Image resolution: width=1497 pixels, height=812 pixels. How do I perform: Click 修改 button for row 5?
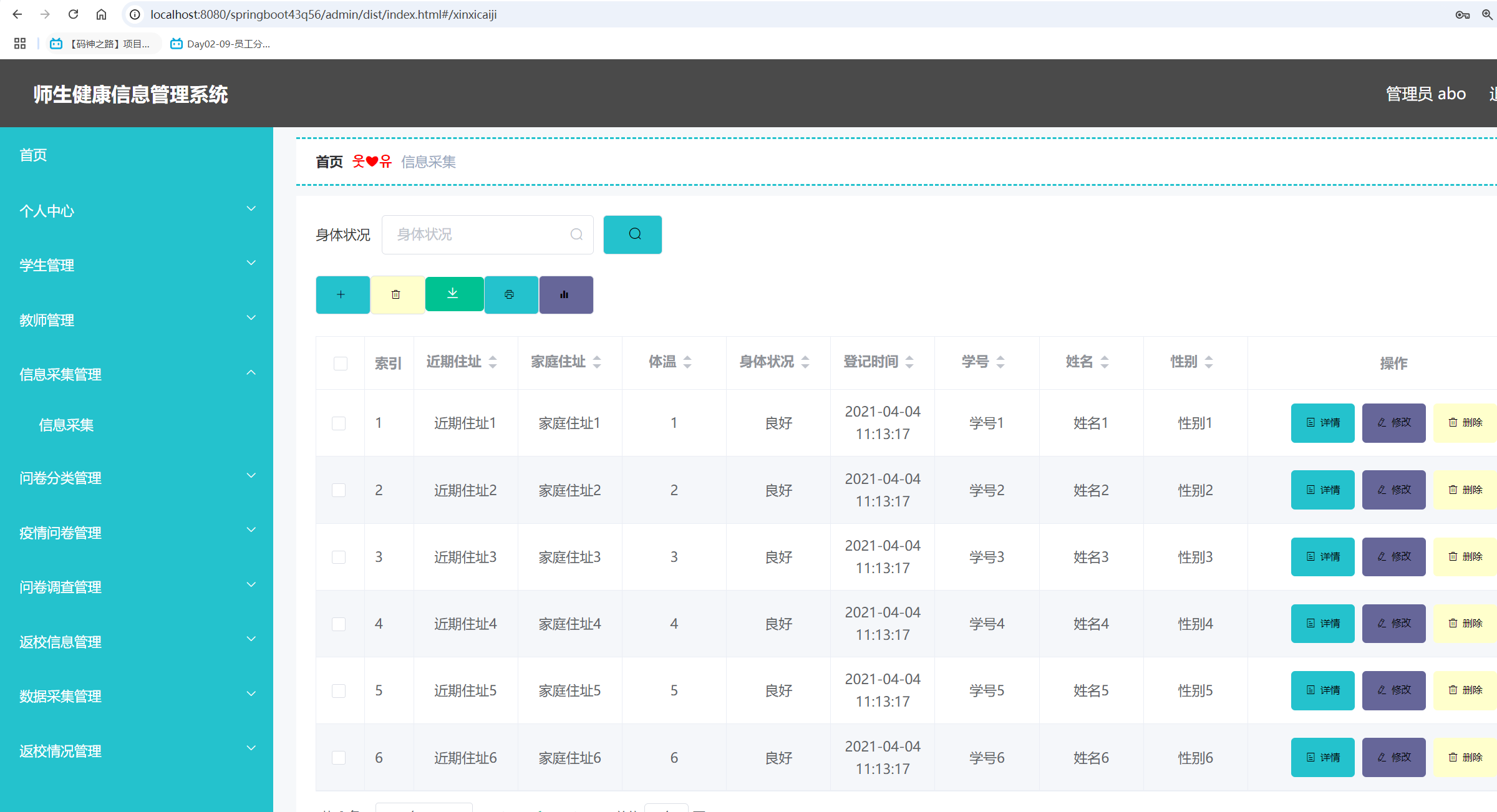tap(1393, 690)
